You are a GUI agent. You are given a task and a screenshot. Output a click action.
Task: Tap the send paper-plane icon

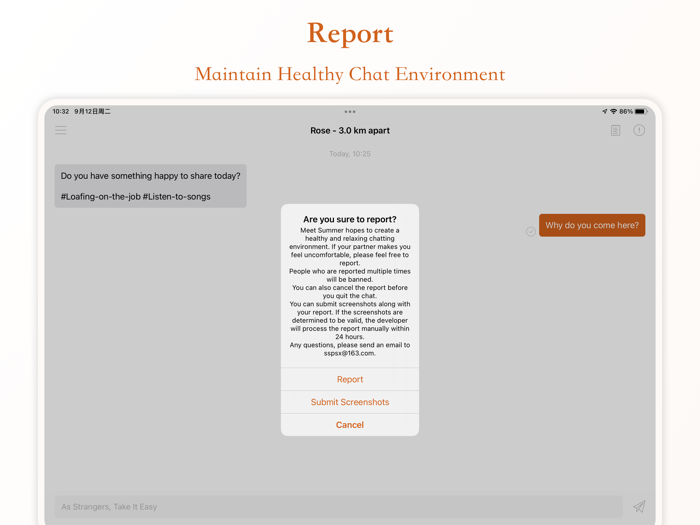coord(639,506)
